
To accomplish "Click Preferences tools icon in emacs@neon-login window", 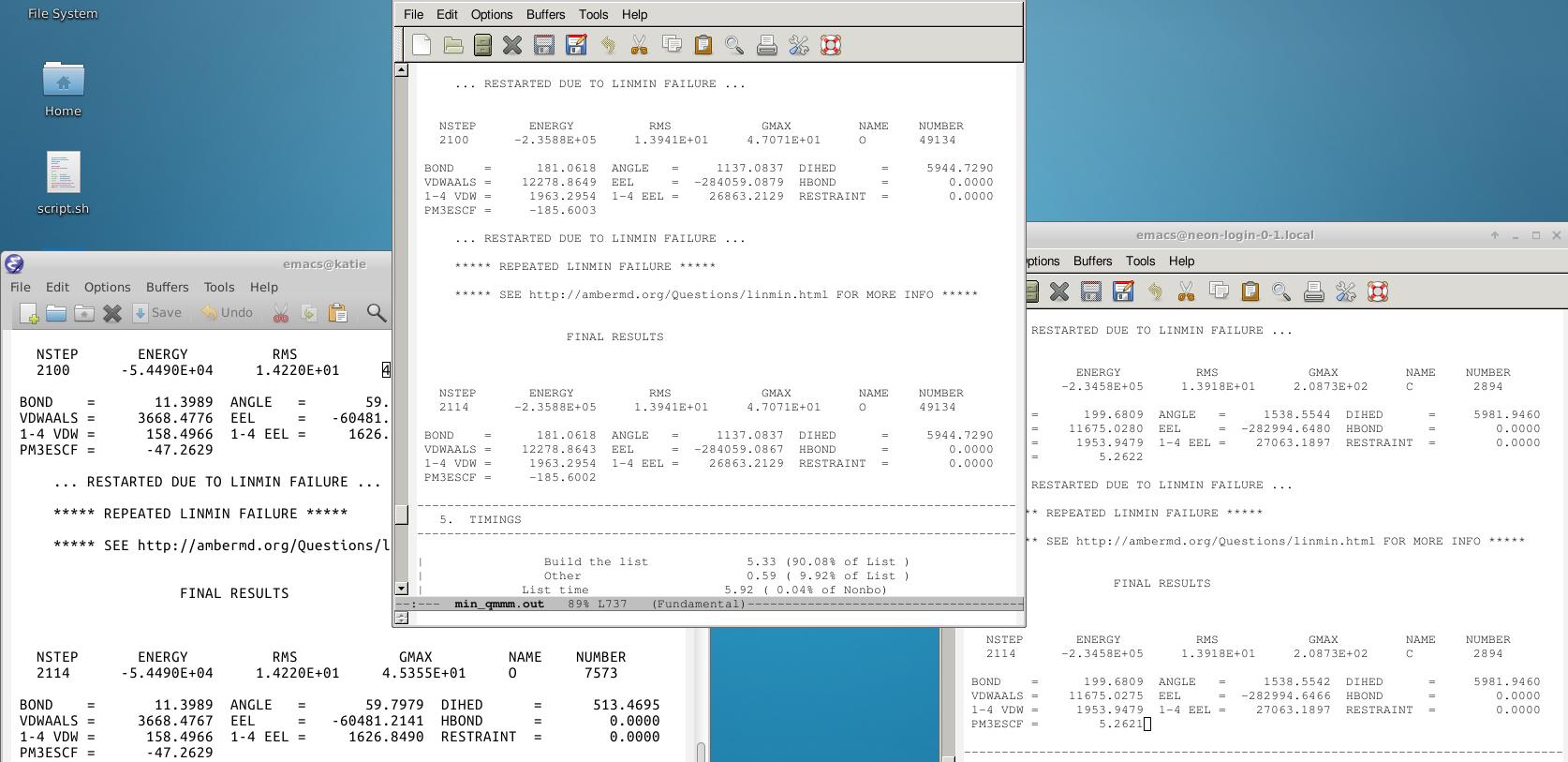I will click(x=1345, y=291).
